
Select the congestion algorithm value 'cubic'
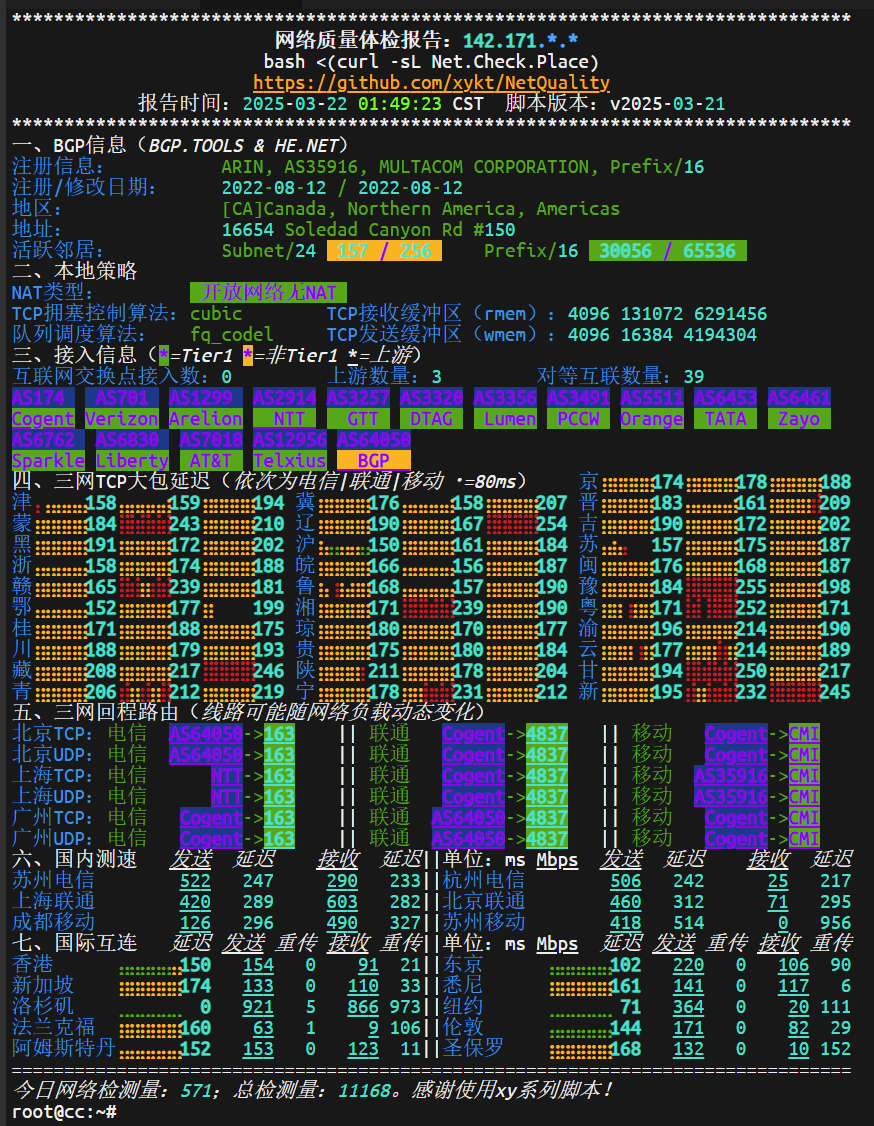click(x=216, y=314)
